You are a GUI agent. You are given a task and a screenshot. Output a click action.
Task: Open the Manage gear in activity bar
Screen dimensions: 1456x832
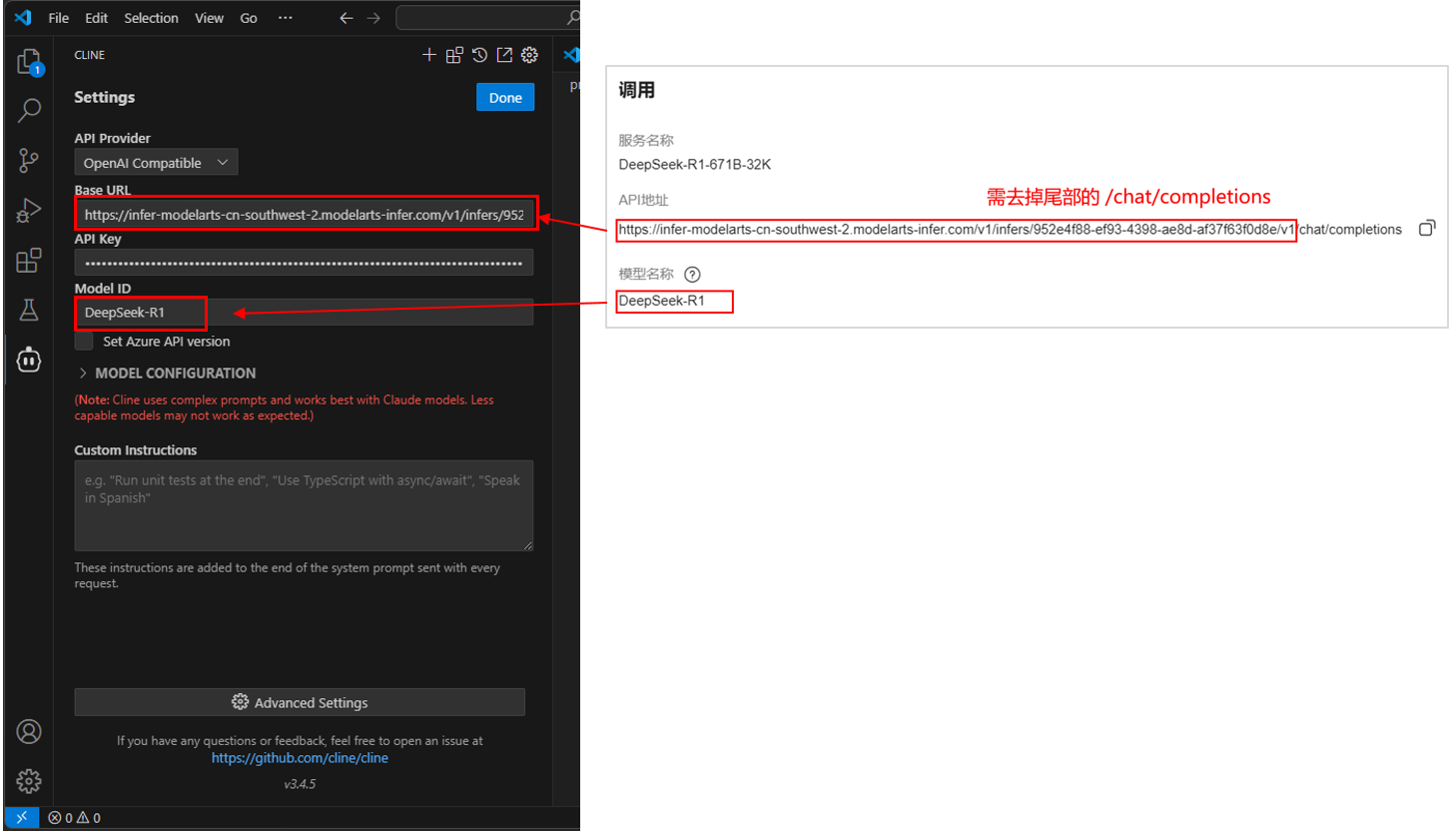[x=29, y=781]
